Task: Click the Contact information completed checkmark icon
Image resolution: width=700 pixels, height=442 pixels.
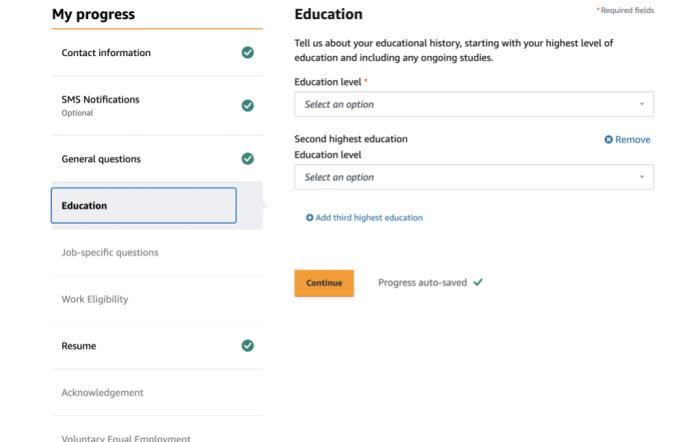Action: click(x=248, y=53)
